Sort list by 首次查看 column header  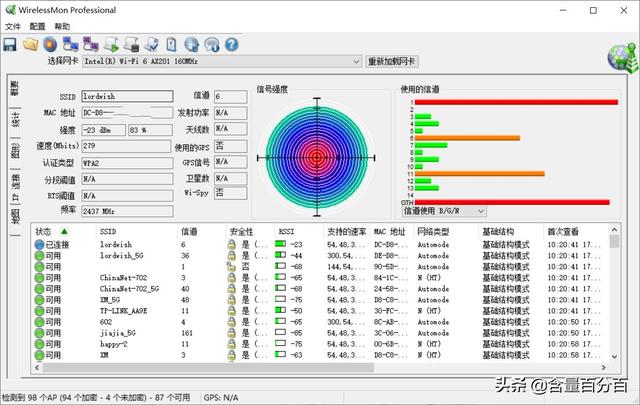563,231
